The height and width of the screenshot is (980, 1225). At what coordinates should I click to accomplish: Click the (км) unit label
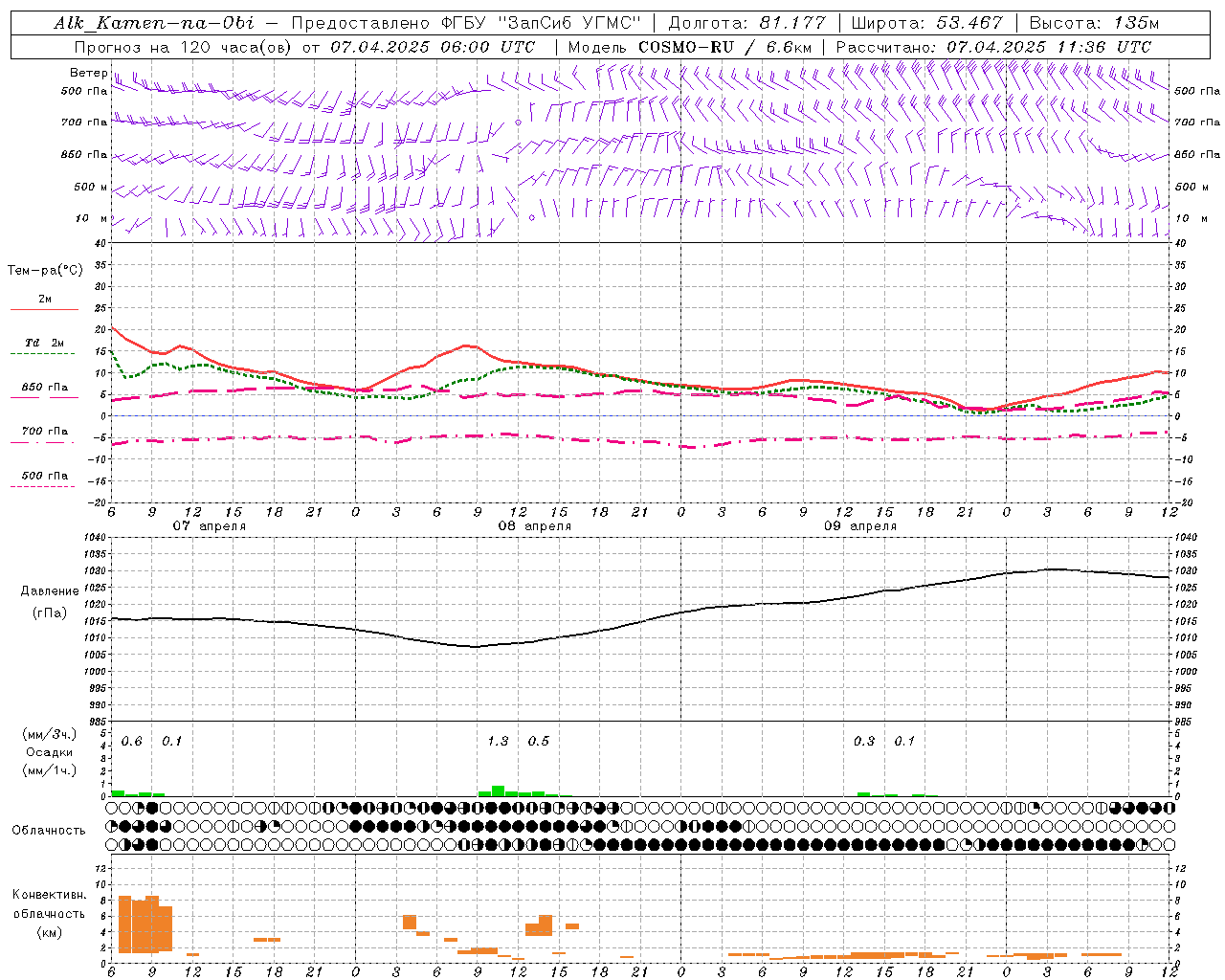pyautogui.click(x=50, y=932)
